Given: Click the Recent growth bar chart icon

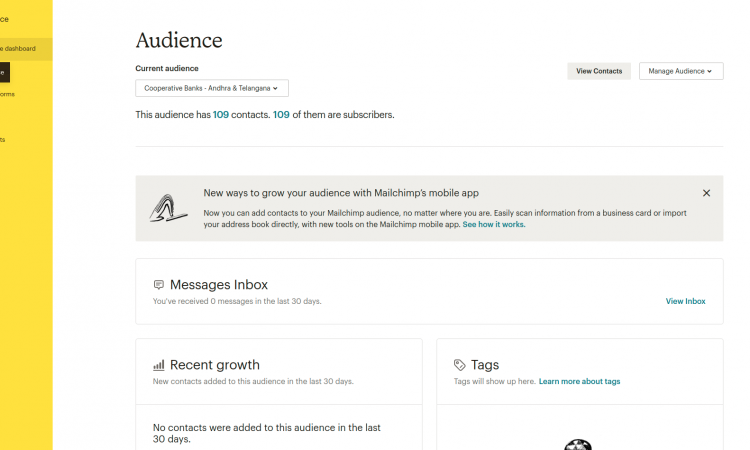Looking at the screenshot, I should 159,365.
